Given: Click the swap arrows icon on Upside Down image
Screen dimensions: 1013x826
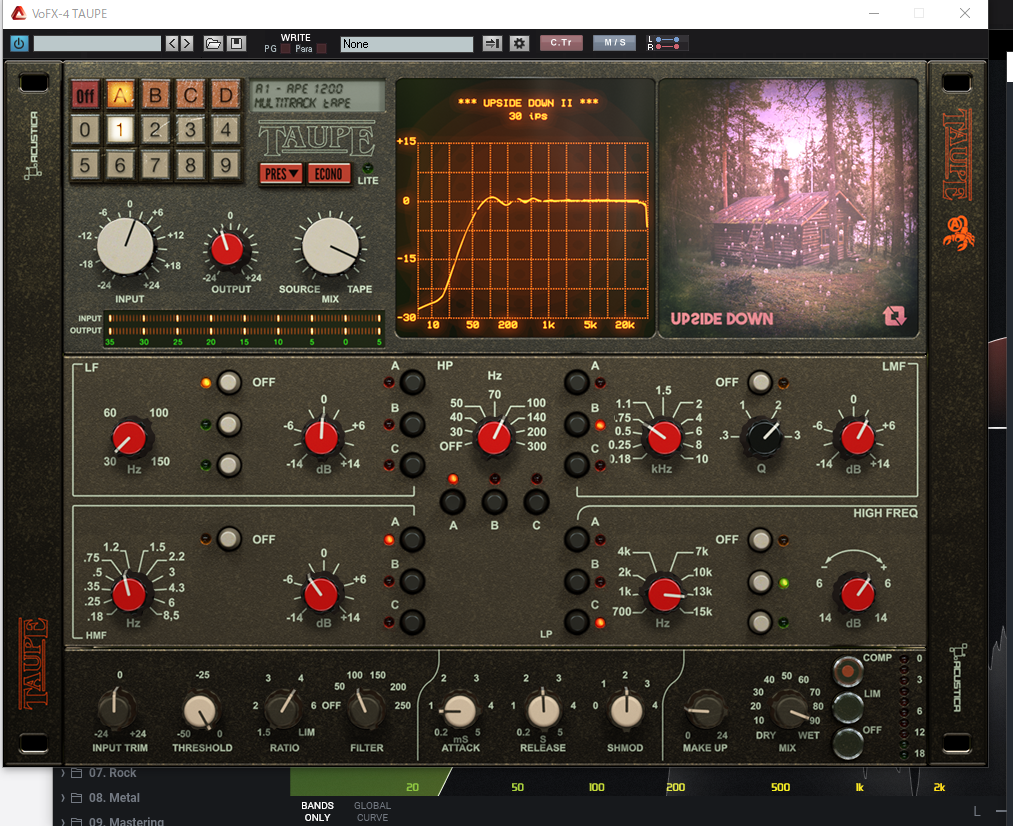Looking at the screenshot, I should (x=894, y=315).
